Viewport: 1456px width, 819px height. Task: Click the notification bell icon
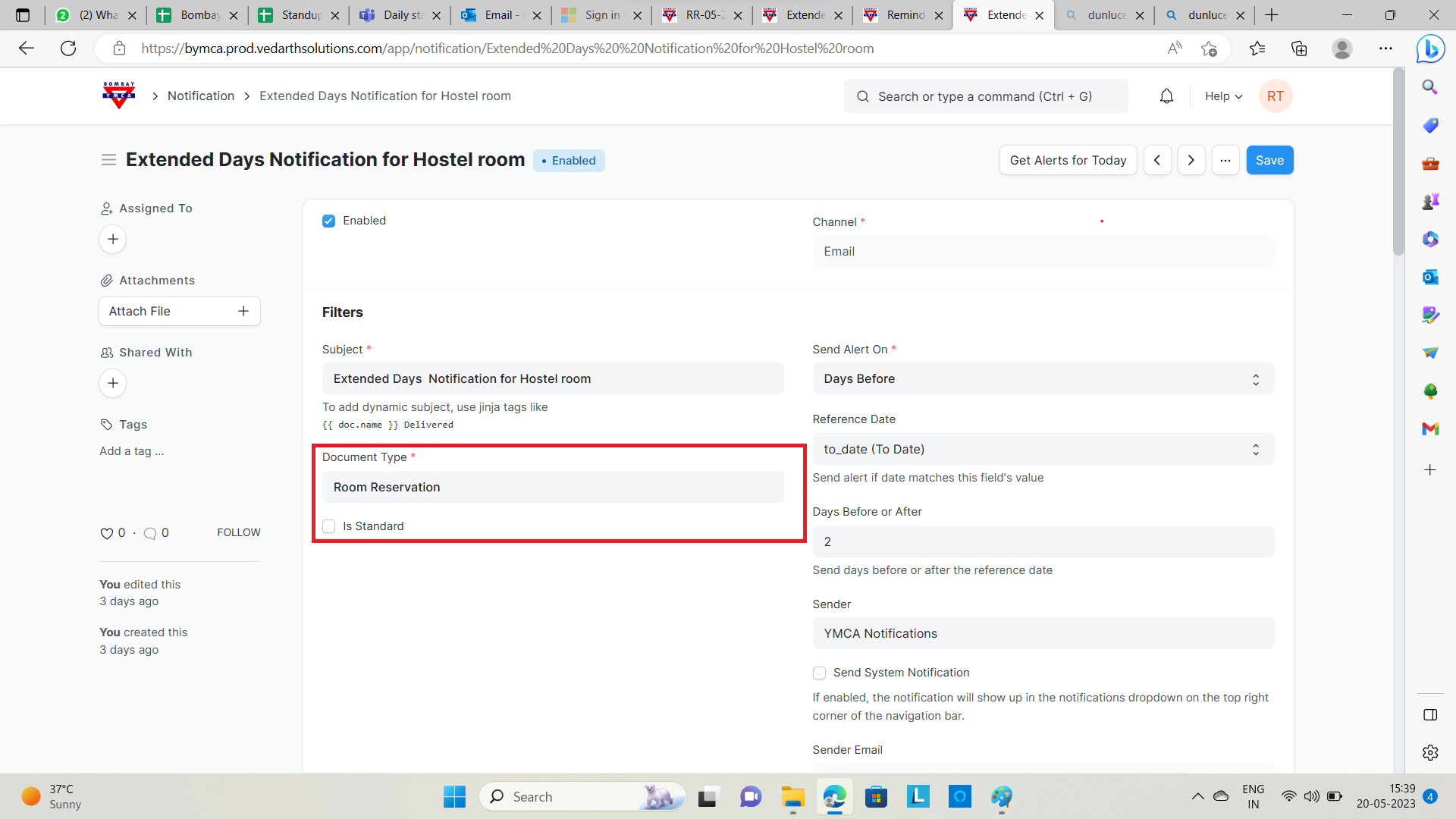[1166, 96]
